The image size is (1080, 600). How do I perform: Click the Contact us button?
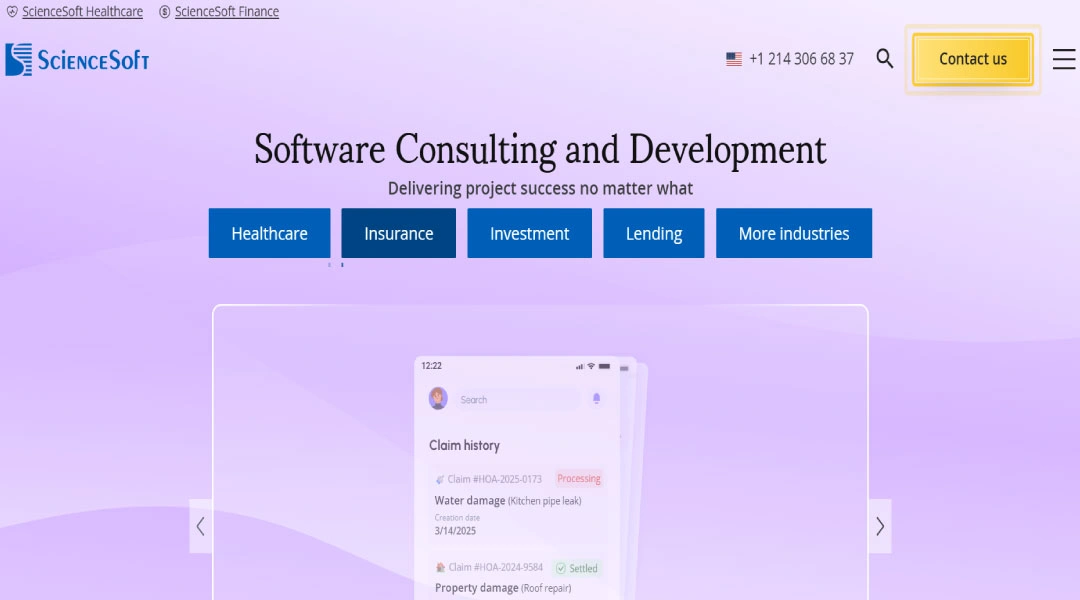[973, 59]
